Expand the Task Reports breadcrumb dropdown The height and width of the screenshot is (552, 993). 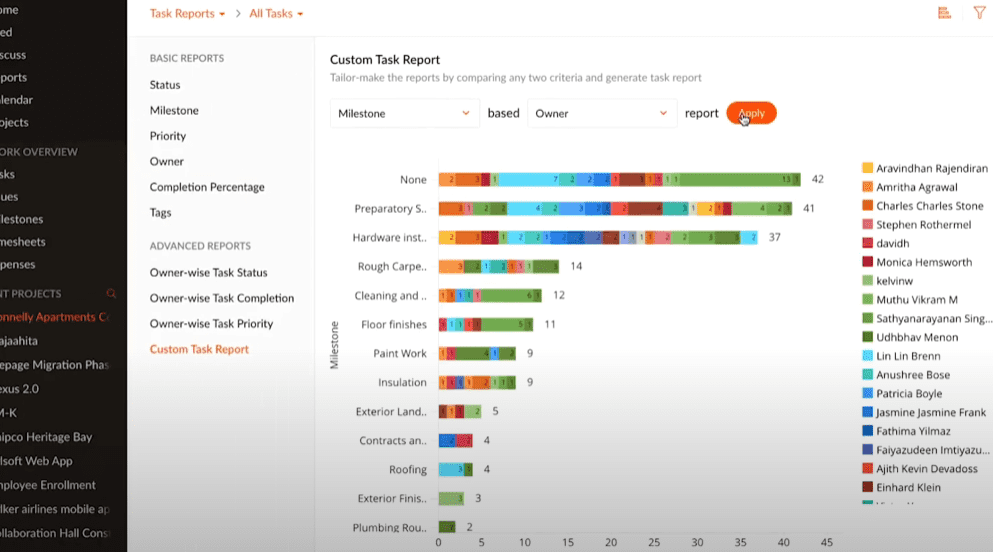point(187,14)
